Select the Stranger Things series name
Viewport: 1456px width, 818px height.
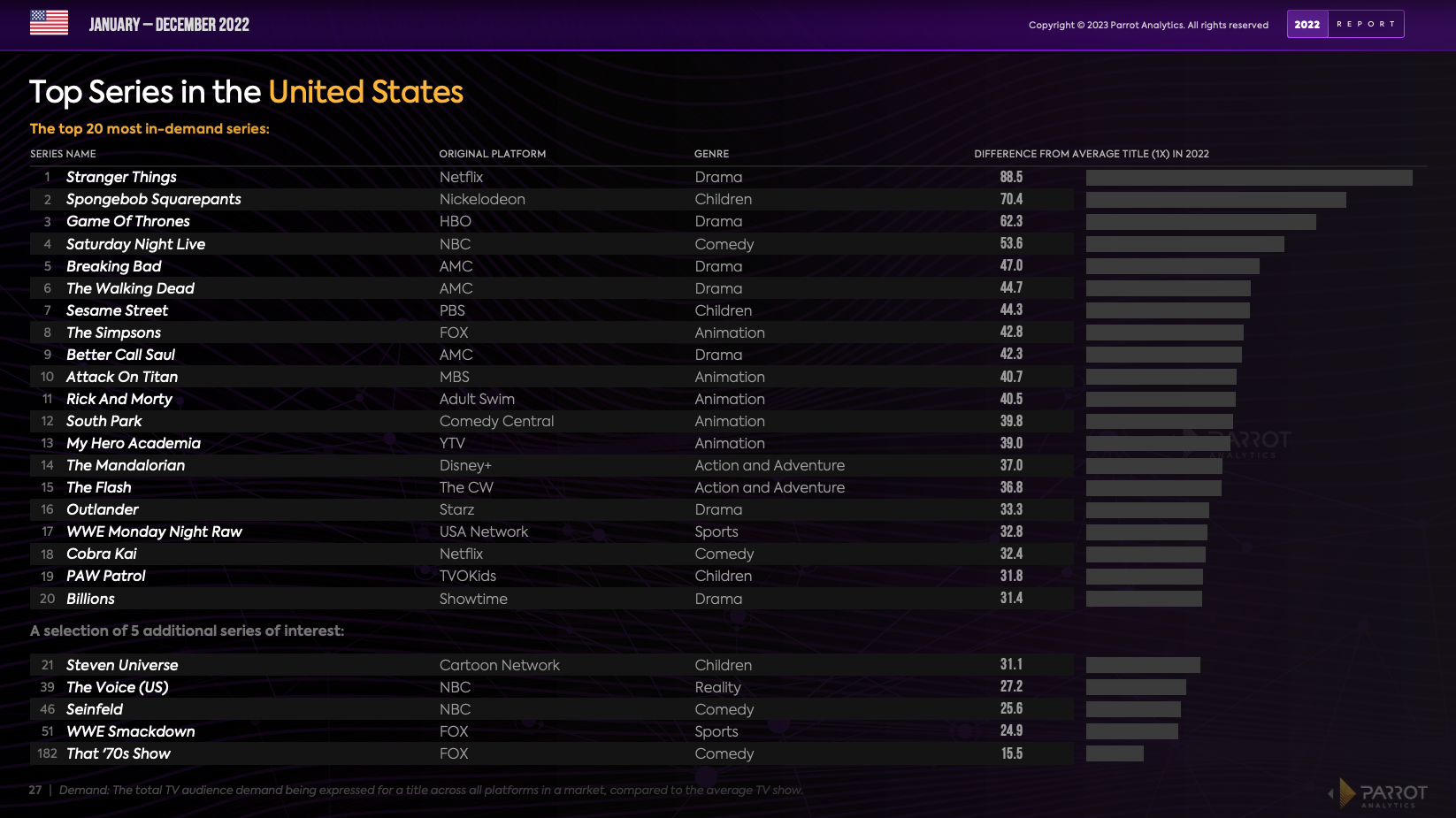pos(121,178)
